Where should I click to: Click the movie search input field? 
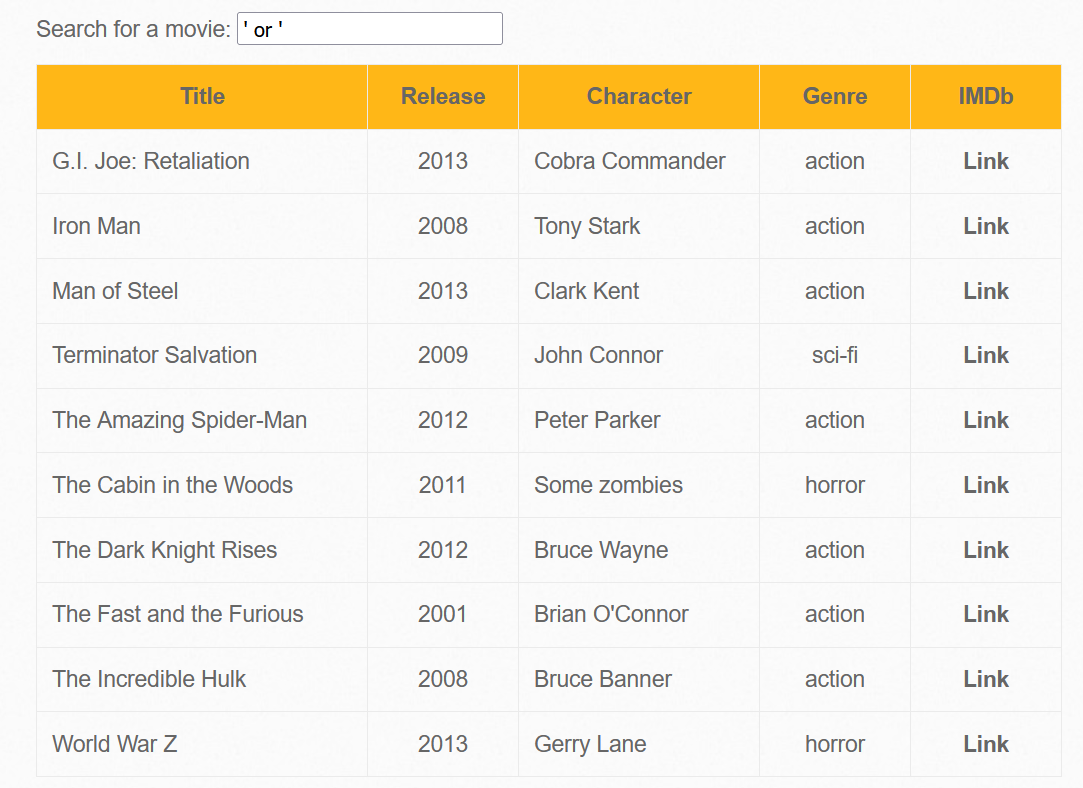pyautogui.click(x=370, y=29)
